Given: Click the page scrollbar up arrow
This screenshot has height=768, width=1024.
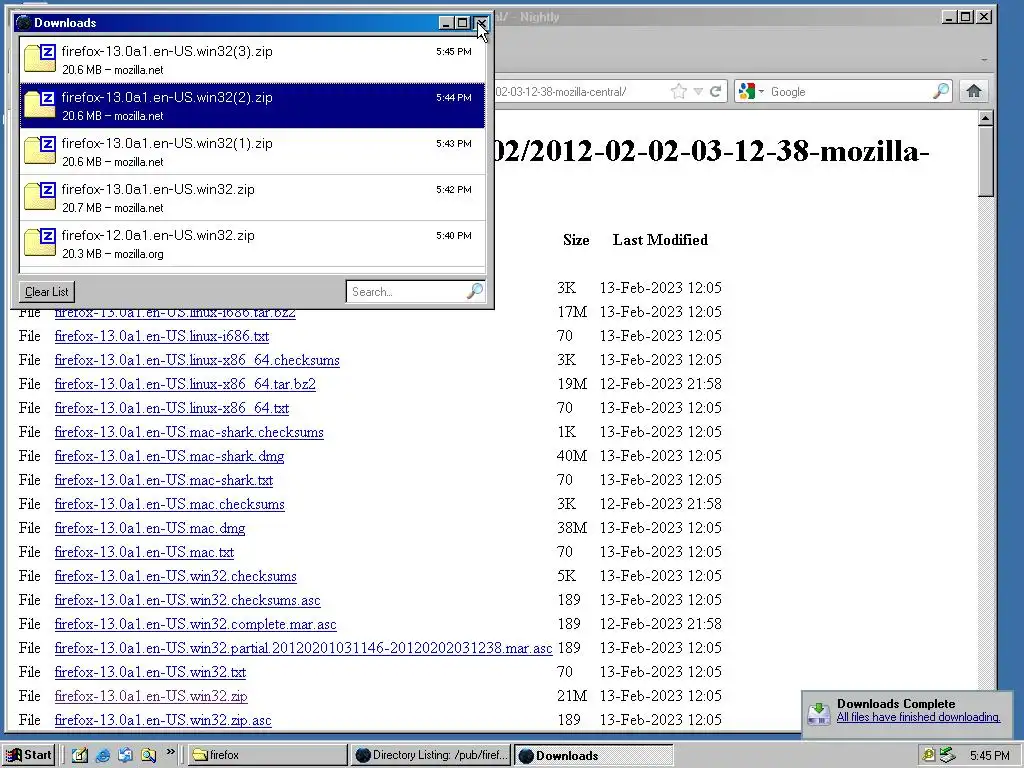Looking at the screenshot, I should (x=985, y=118).
